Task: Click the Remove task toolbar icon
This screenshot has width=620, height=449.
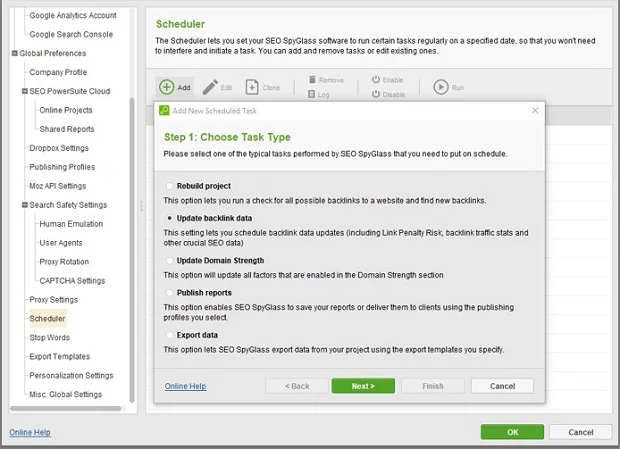Action: pos(313,80)
